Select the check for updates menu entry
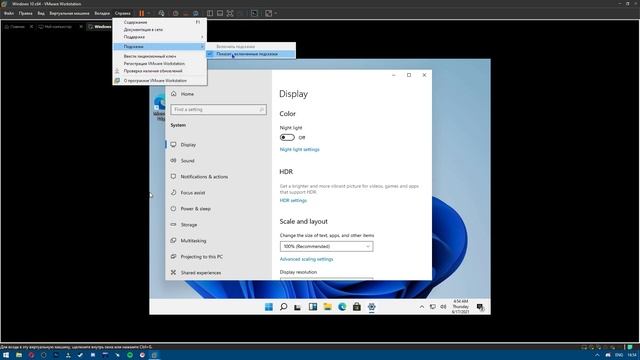Screen dimensions: 640x360 [x=160, y=71]
